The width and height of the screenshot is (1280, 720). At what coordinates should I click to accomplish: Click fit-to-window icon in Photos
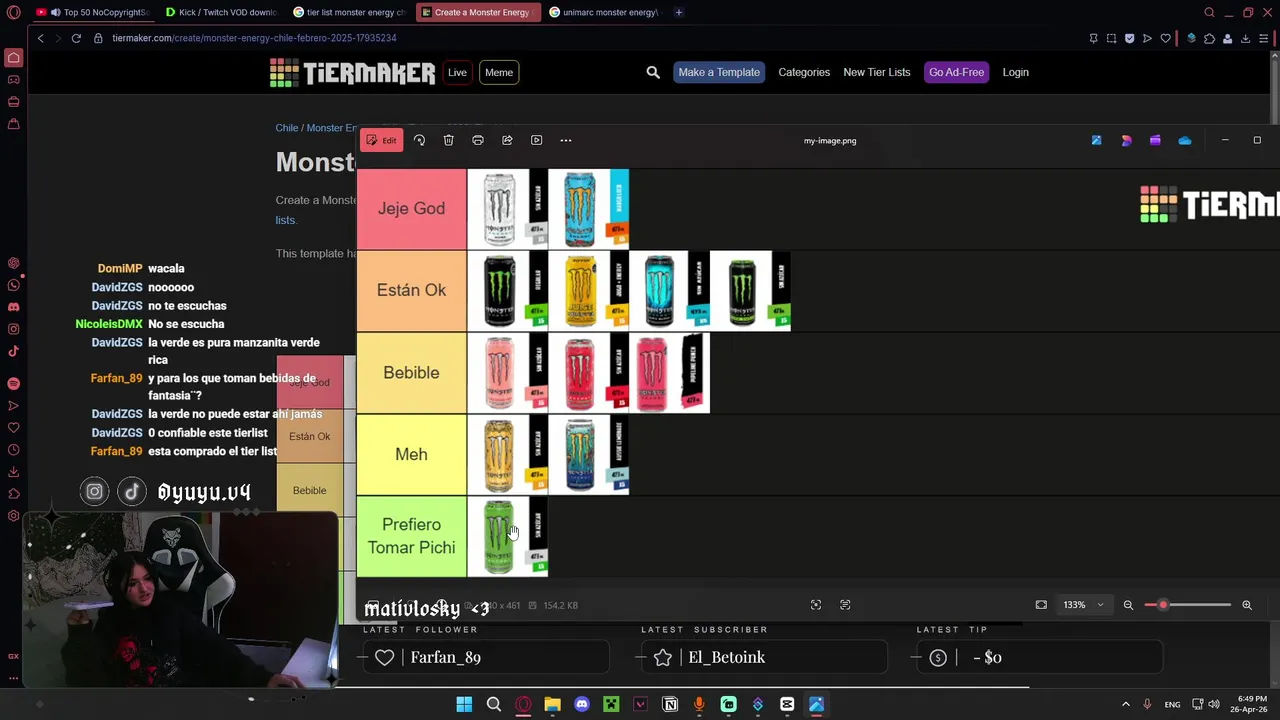[x=1041, y=605]
